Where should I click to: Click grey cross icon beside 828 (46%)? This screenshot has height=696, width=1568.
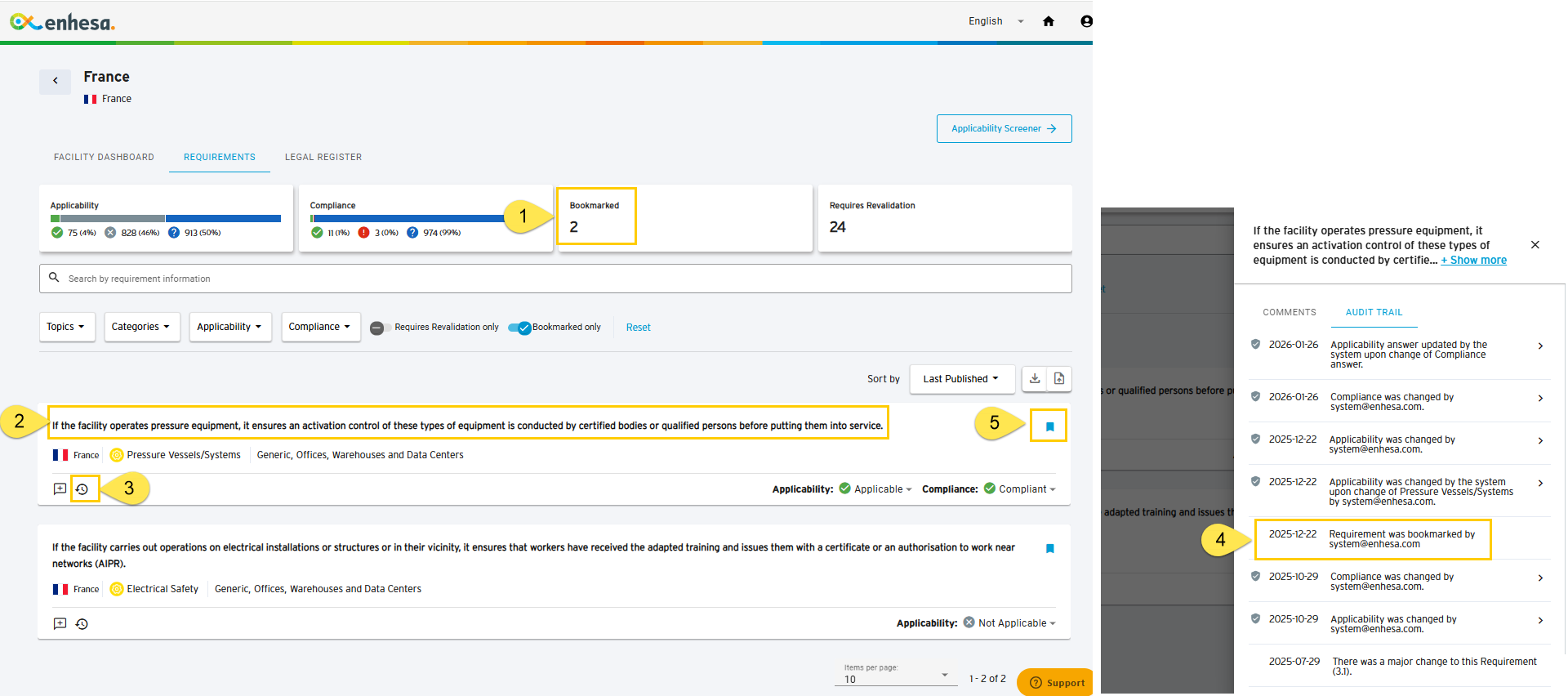(x=110, y=233)
